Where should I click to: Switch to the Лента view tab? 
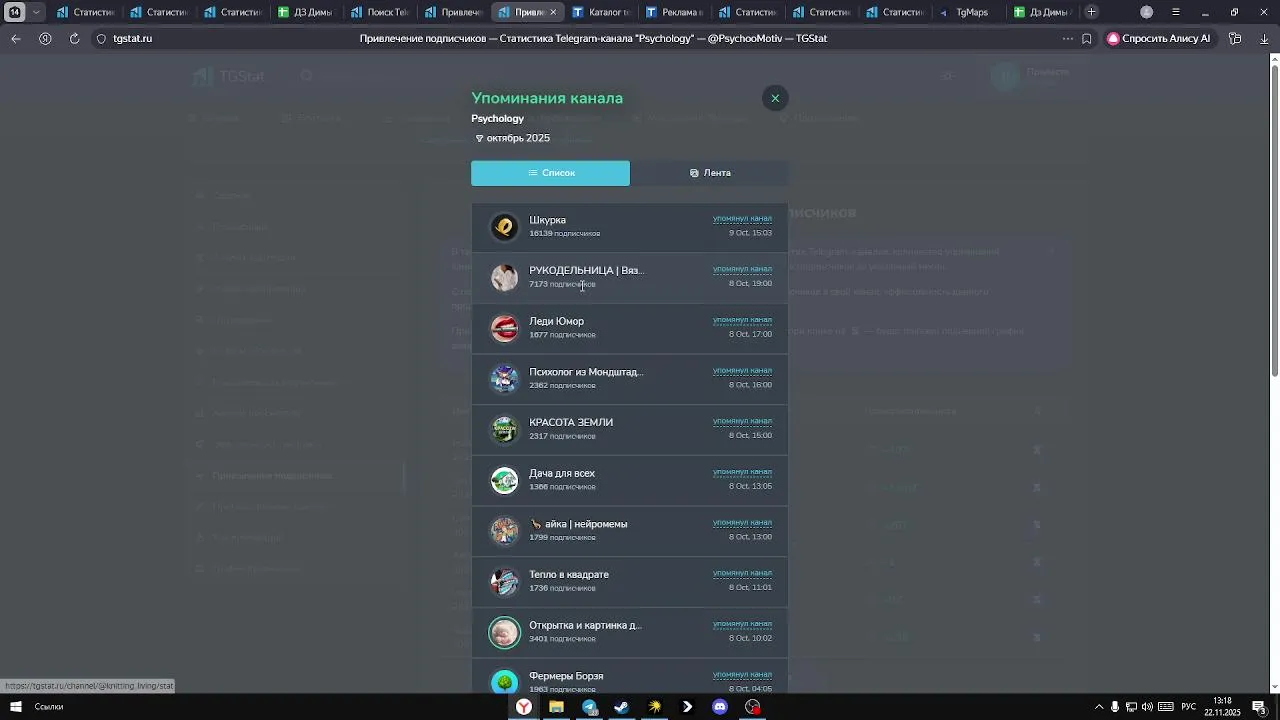coord(709,173)
